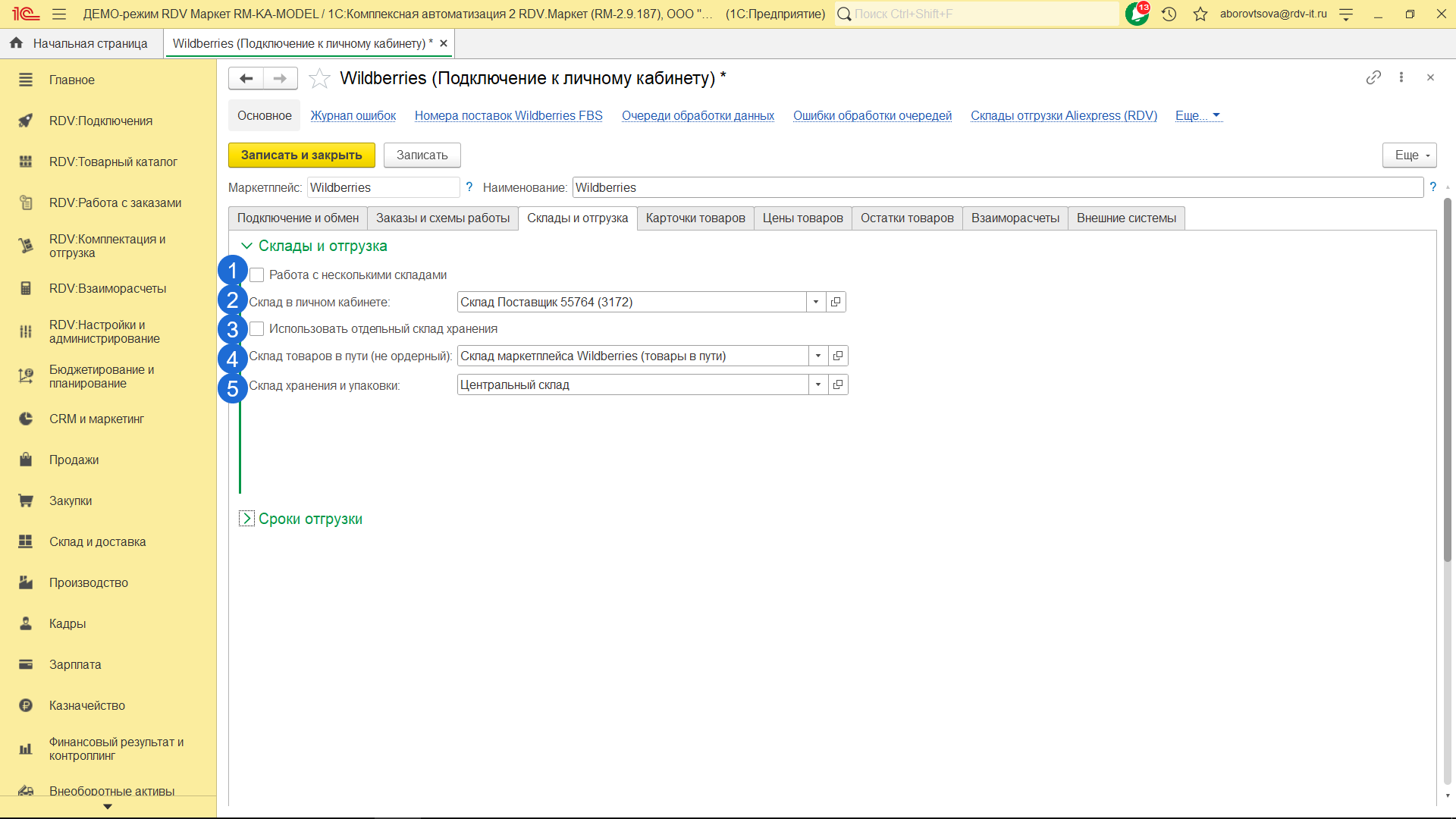This screenshot has width=1456, height=819.
Task: Open Склад хранения и упаковки dropdown list
Action: (x=817, y=384)
